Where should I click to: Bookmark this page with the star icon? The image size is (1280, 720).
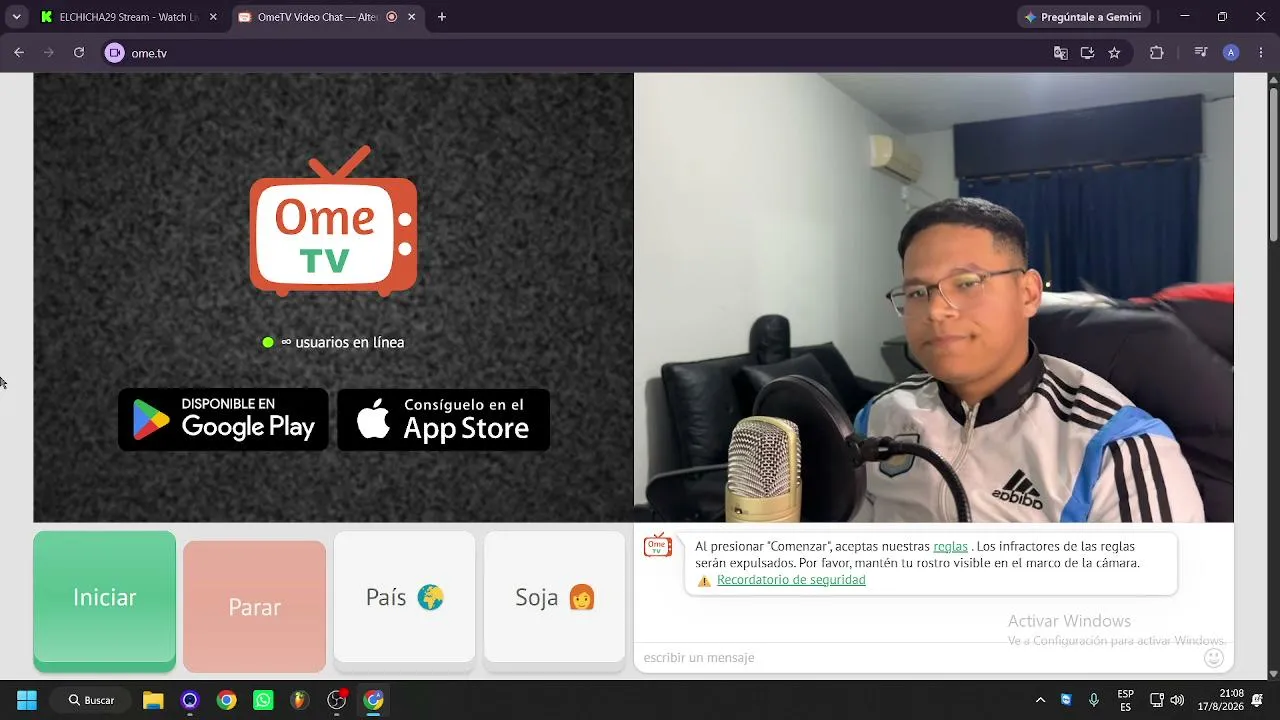1114,53
